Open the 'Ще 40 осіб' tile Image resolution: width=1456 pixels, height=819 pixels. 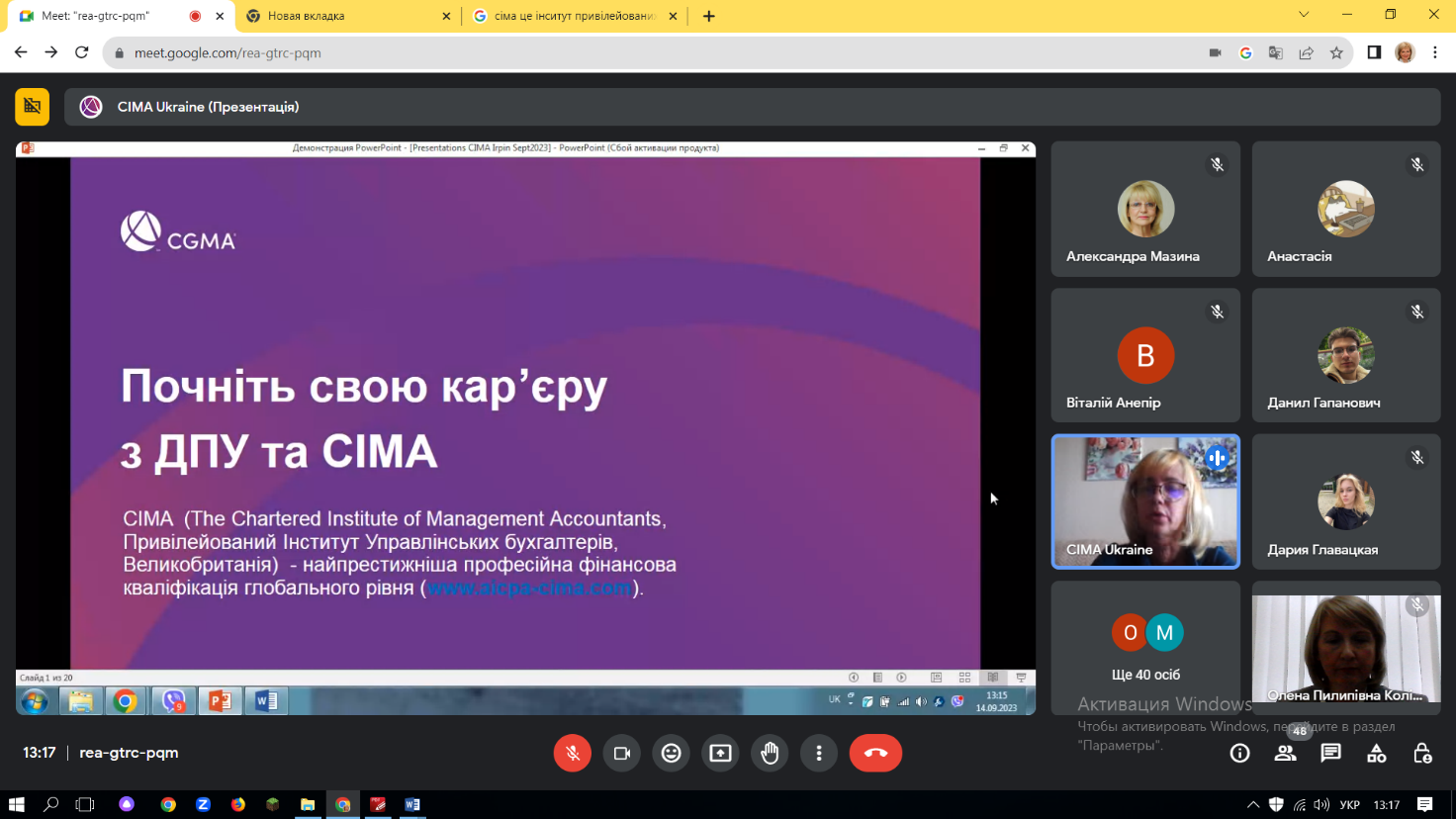click(x=1145, y=648)
